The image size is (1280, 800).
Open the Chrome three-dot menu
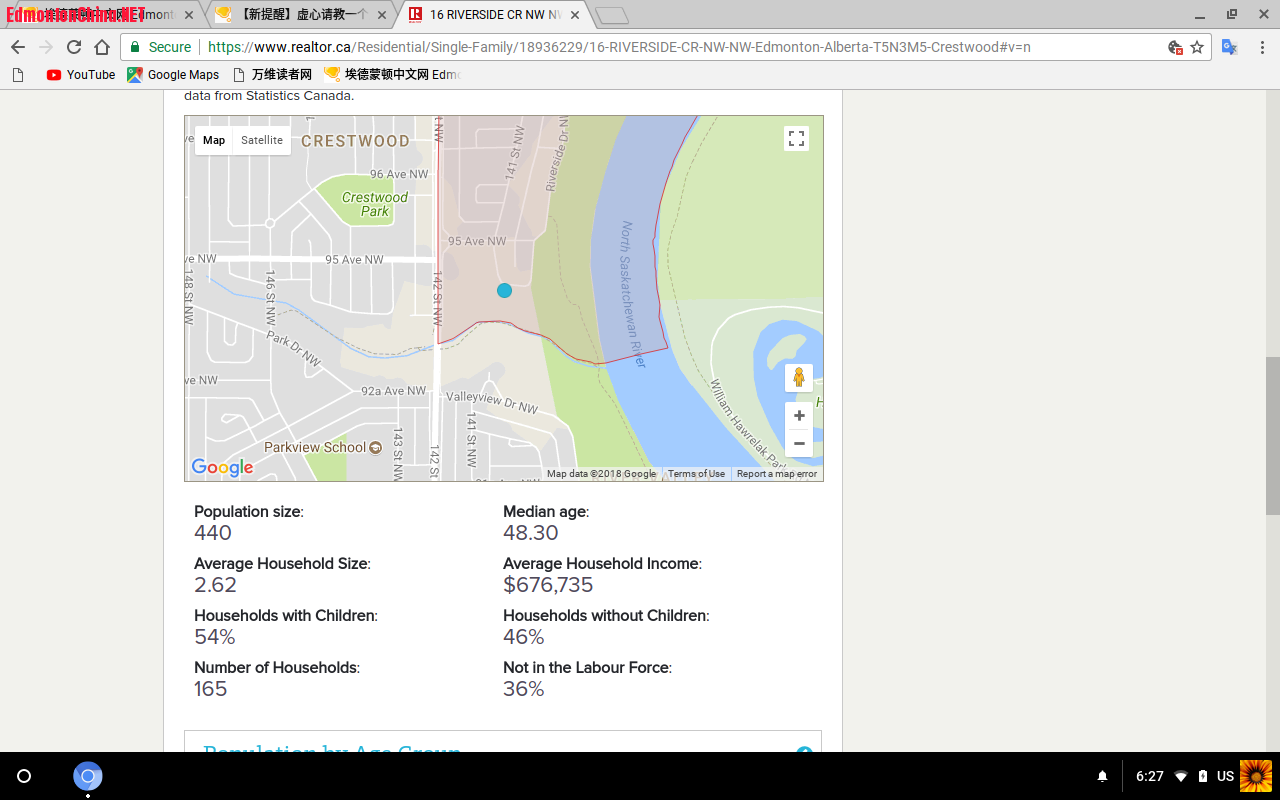click(1262, 47)
